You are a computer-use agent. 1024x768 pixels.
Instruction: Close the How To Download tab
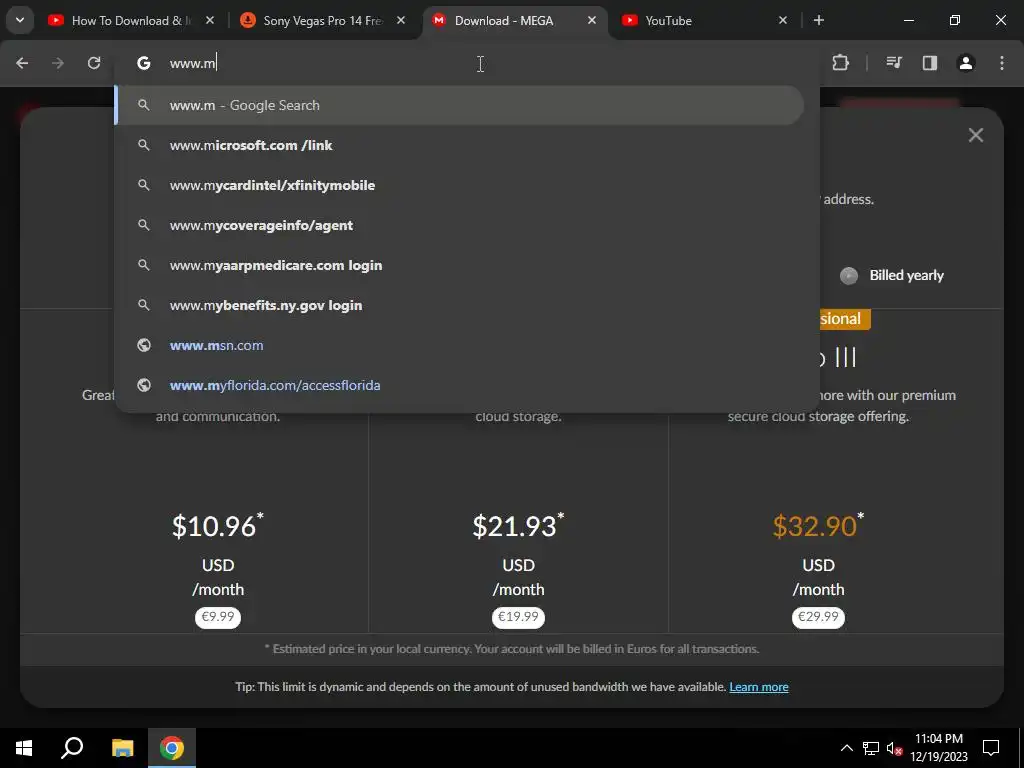click(x=210, y=20)
